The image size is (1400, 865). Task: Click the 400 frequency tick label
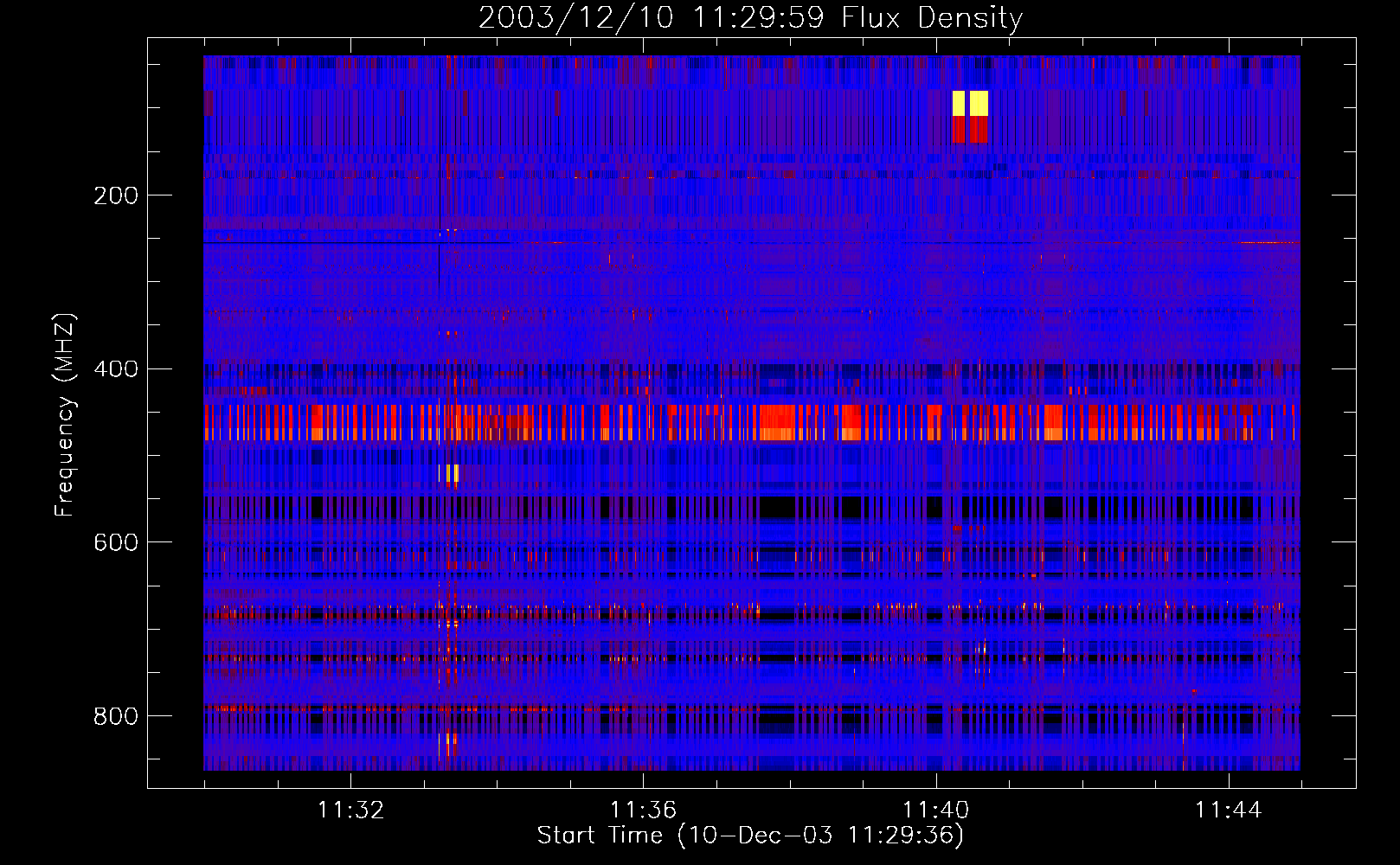point(116,369)
